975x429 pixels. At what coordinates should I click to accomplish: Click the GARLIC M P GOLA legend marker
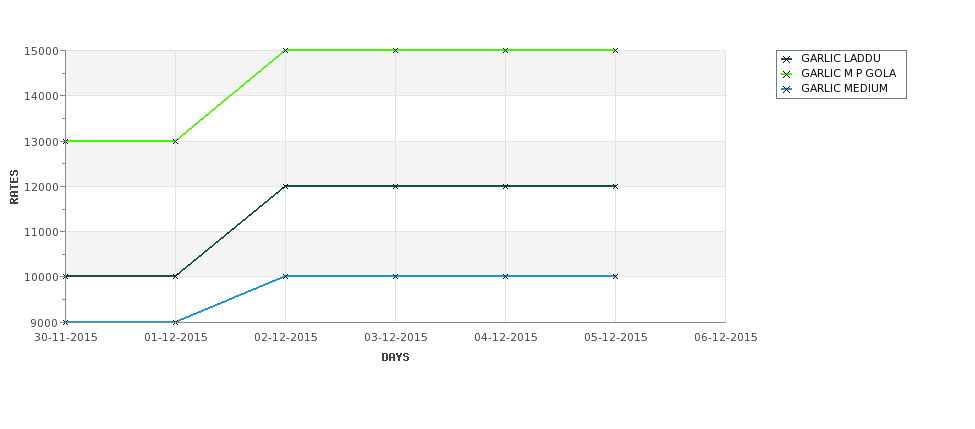(x=787, y=74)
